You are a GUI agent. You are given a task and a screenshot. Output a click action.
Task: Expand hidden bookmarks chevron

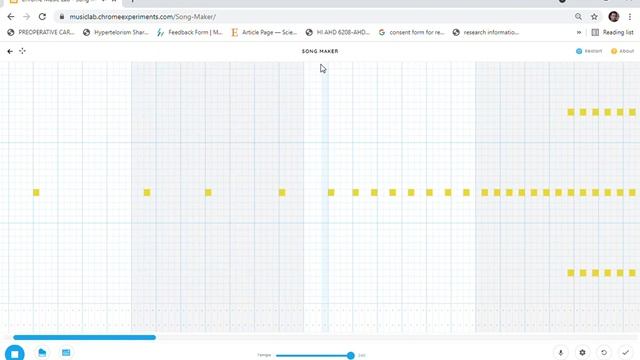(579, 32)
